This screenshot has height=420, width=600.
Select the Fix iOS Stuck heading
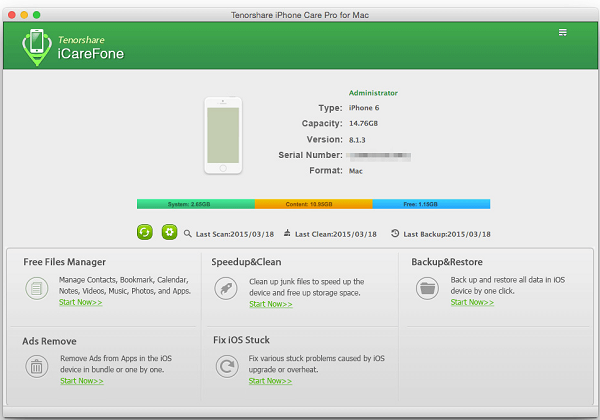pos(241,340)
